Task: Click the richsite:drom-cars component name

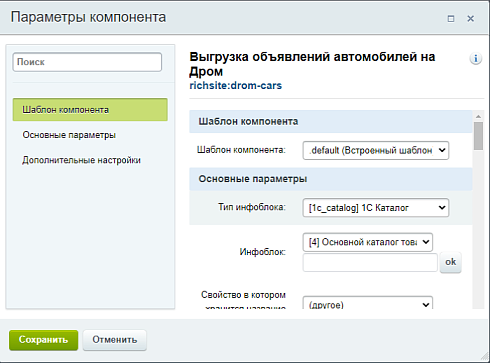Action: (x=236, y=86)
